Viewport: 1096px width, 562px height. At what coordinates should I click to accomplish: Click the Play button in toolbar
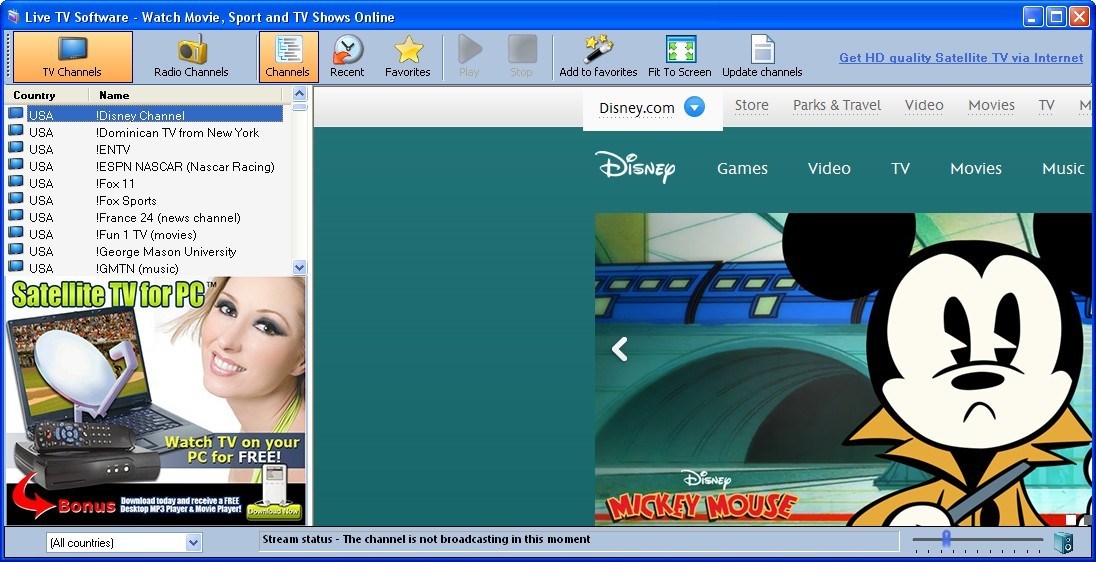tap(469, 57)
